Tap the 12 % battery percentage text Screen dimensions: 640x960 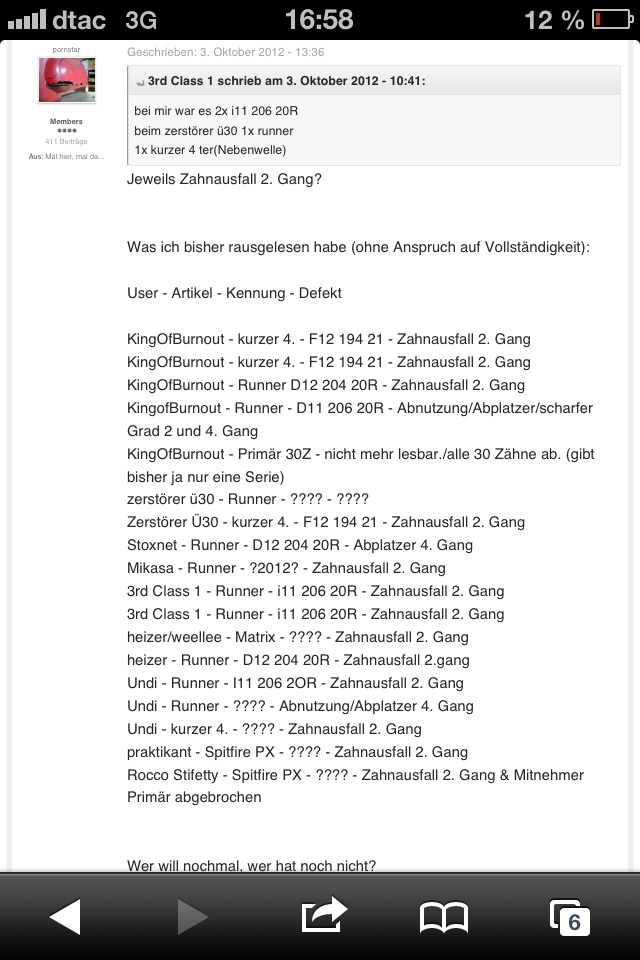click(553, 19)
